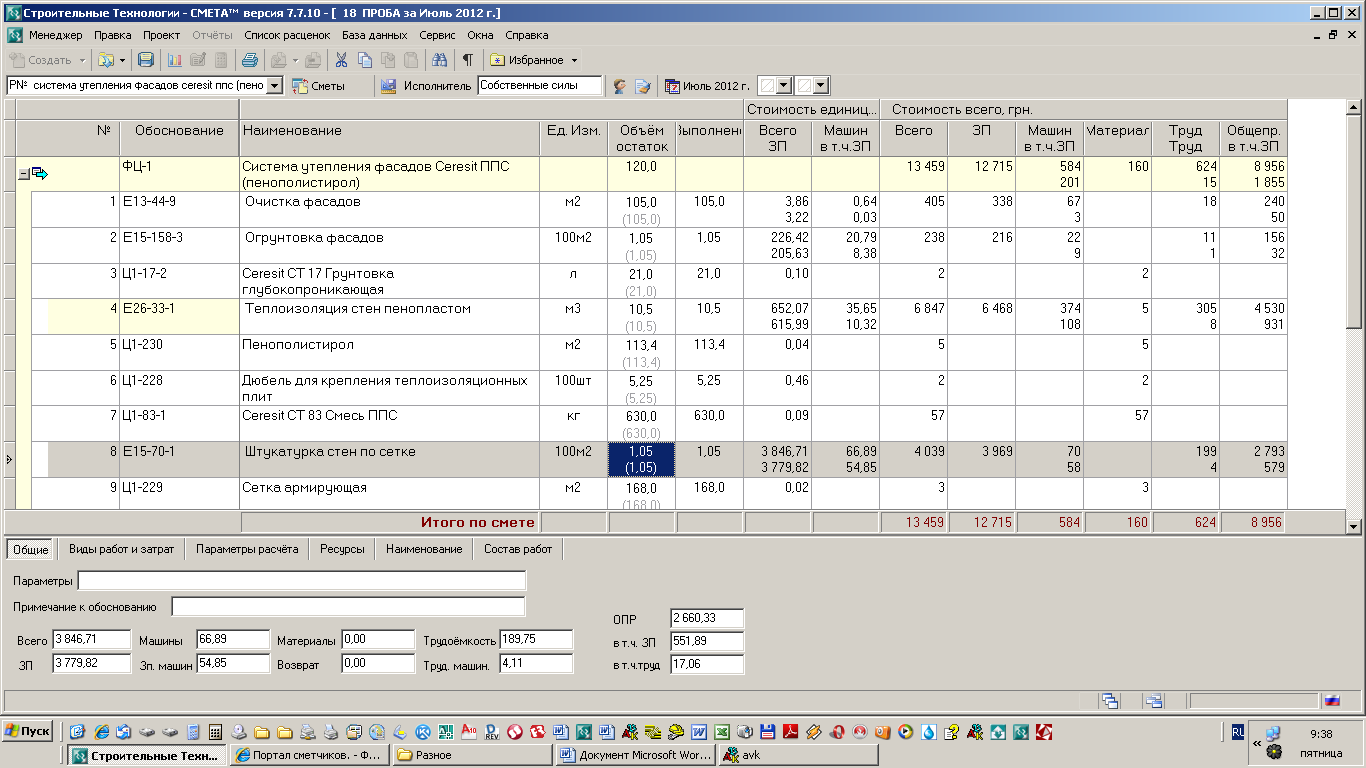Switch to the Состав работ tab
Screen dimensions: 1366x768
tap(517, 549)
